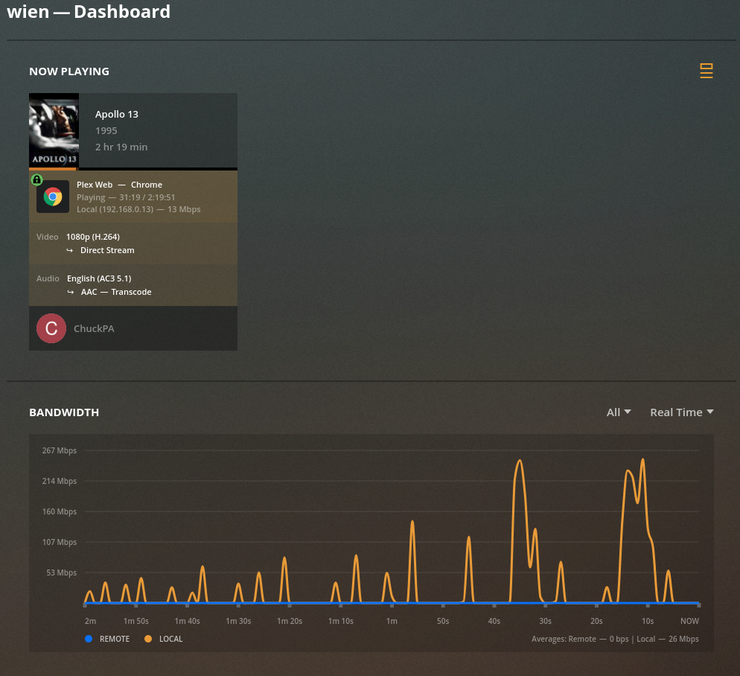Click the NOW PLAYING section heading
740x676 pixels.
[x=69, y=71]
